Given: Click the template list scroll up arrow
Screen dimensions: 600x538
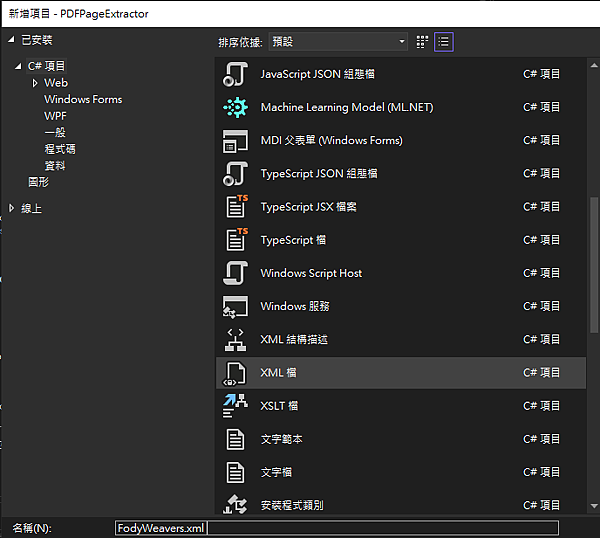Looking at the screenshot, I should pos(594,65).
